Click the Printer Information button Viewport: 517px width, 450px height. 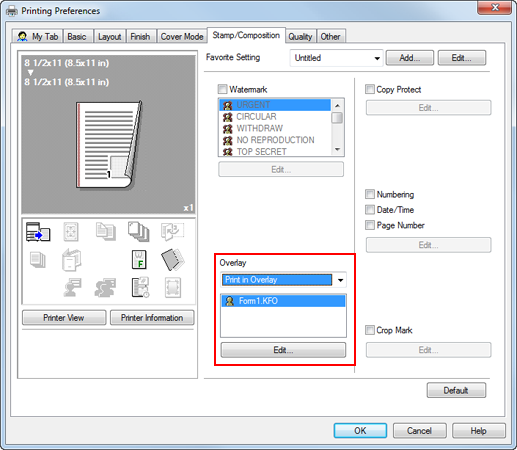(x=152, y=318)
